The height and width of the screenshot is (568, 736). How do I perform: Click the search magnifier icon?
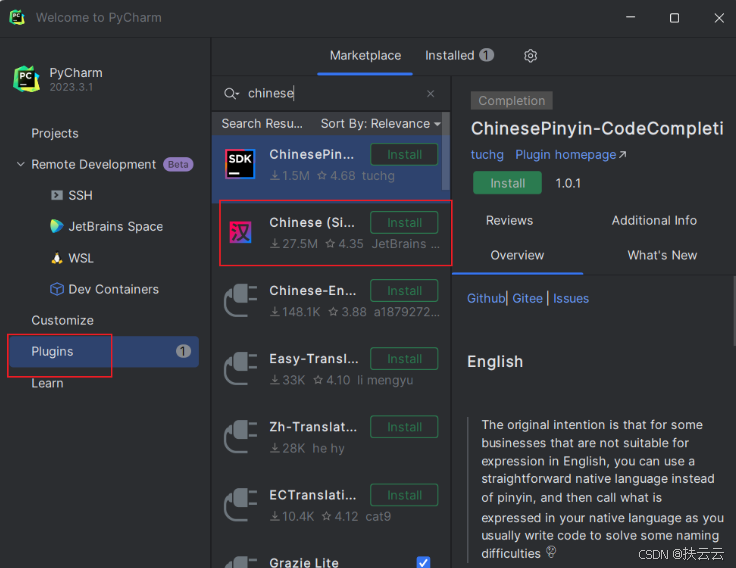(x=230, y=93)
